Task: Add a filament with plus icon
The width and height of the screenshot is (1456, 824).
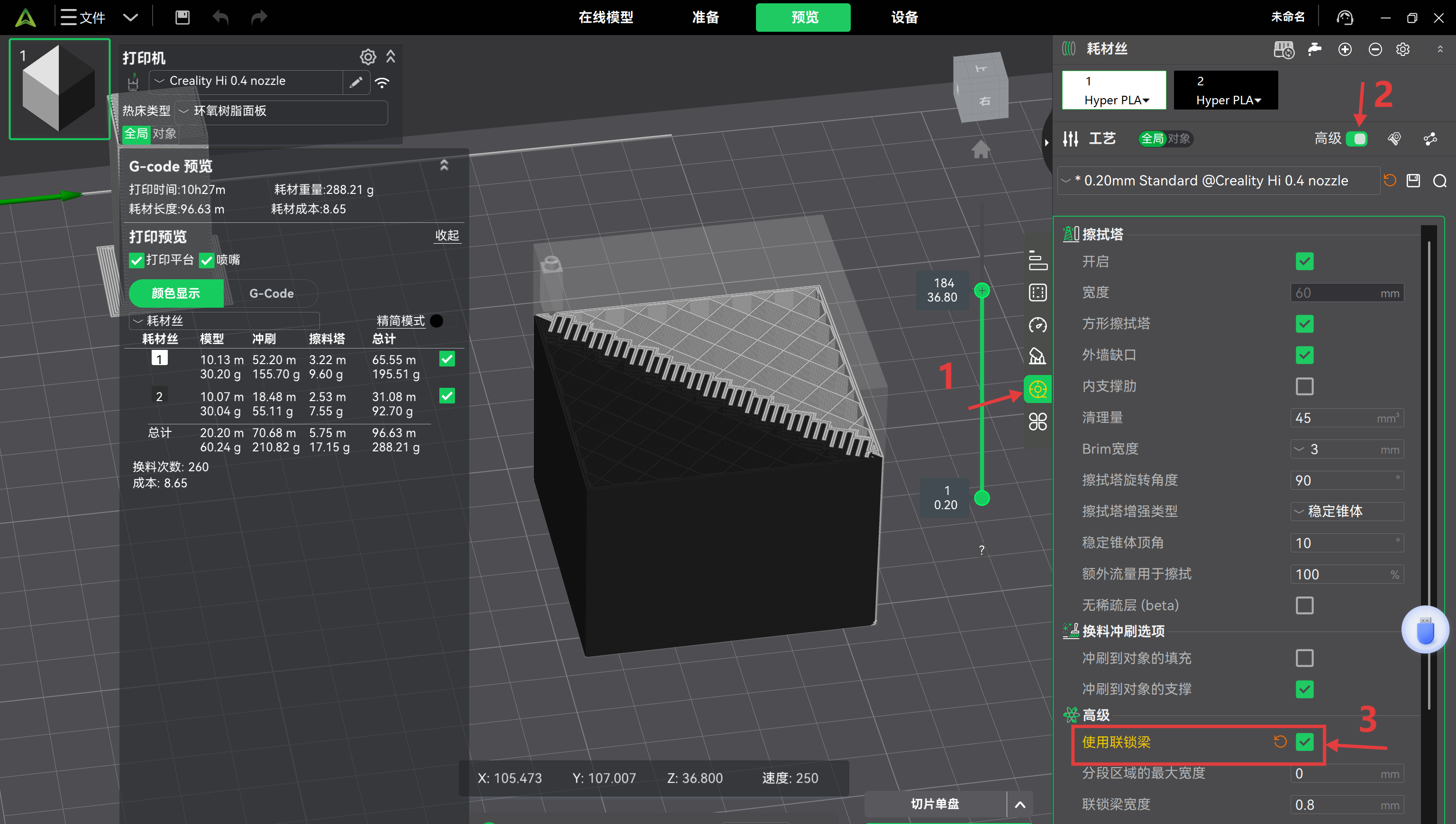Action: click(1345, 49)
